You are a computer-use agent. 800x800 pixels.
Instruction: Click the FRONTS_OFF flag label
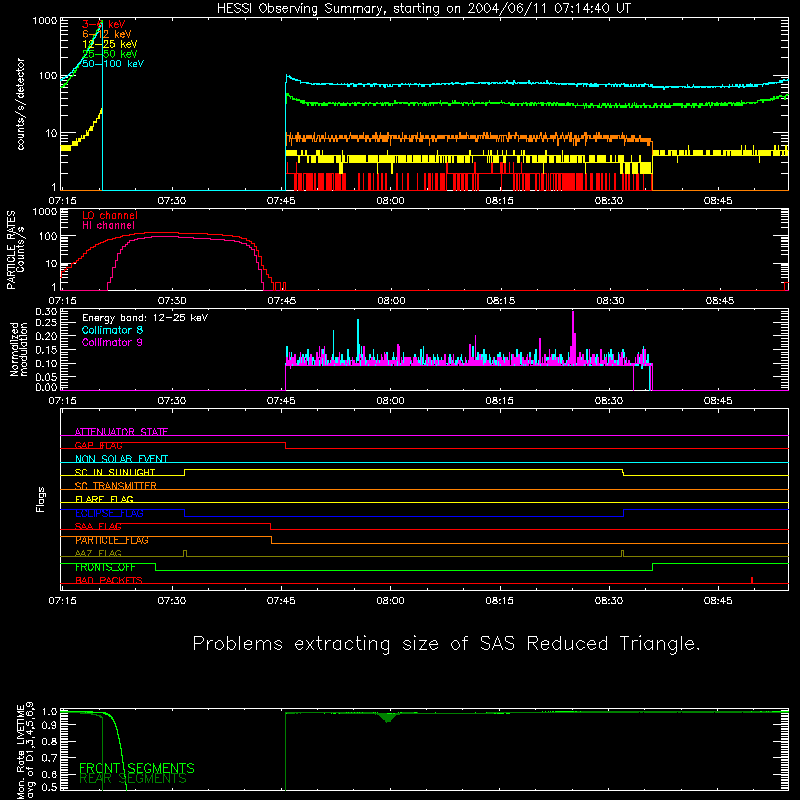[105, 567]
